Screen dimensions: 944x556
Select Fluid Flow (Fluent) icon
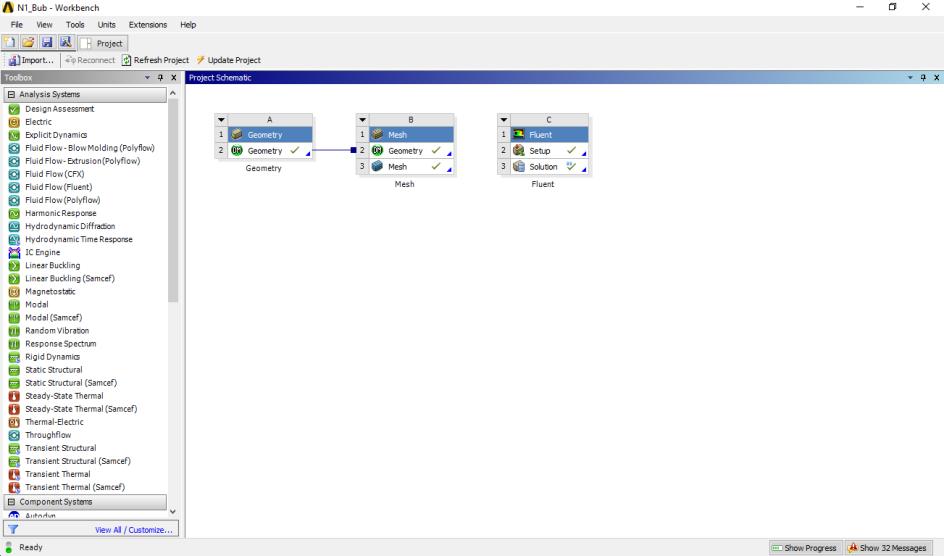[x=14, y=187]
